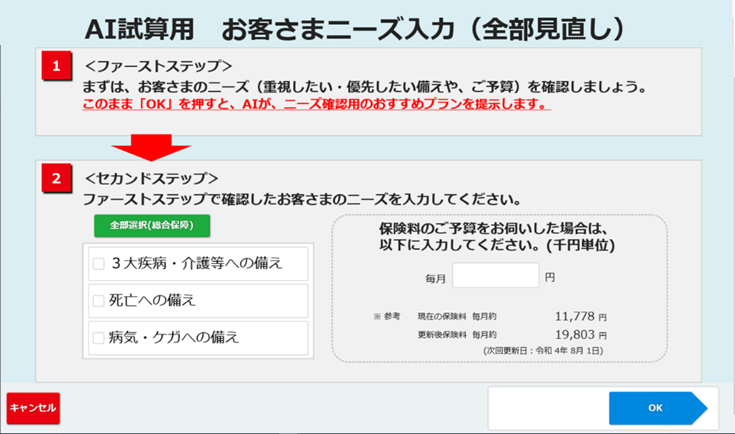The height and width of the screenshot is (434, 735).
Task: Confirm with the blue OK button
Action: click(656, 408)
